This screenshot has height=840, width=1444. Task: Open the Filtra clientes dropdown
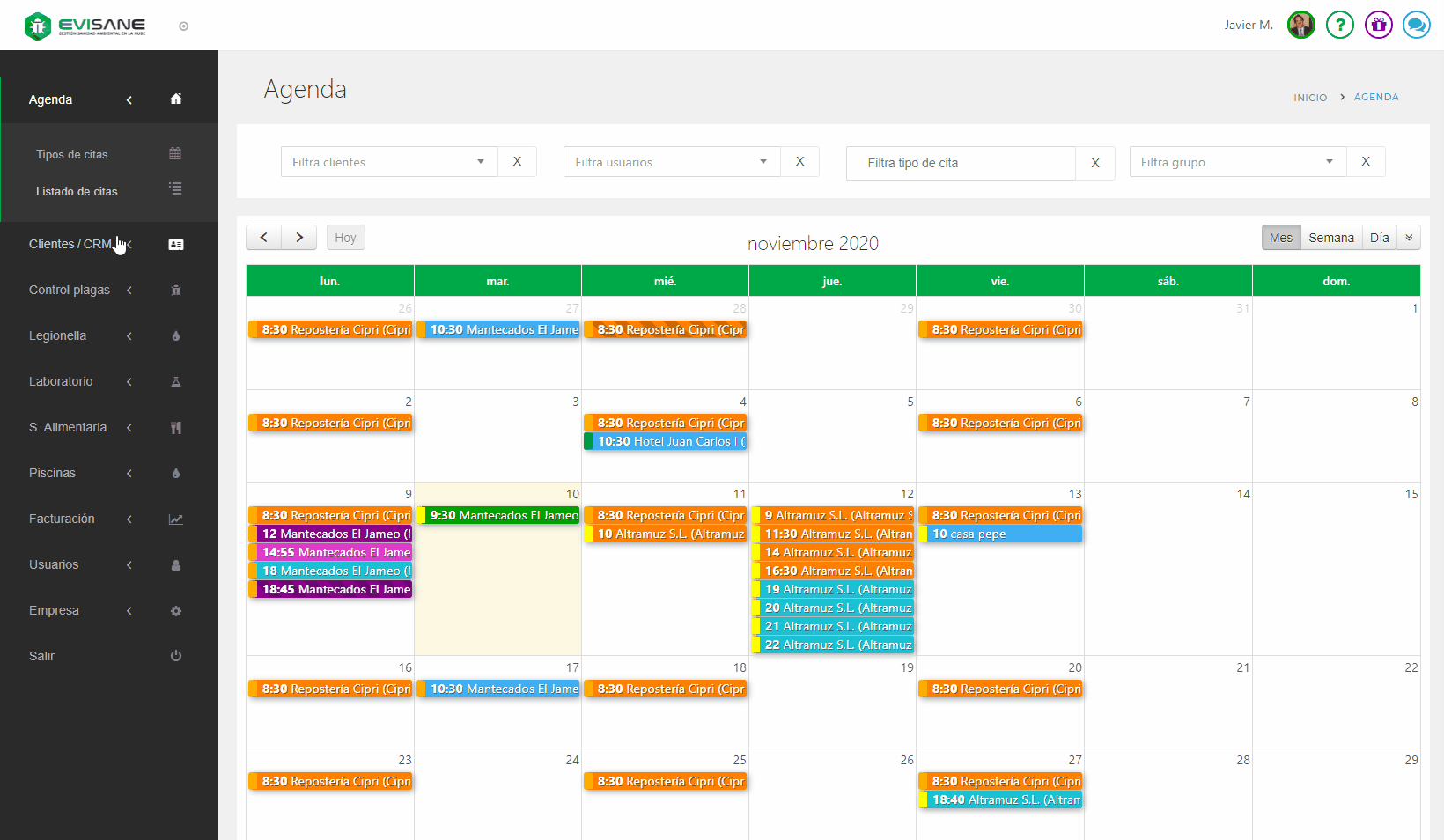point(388,162)
